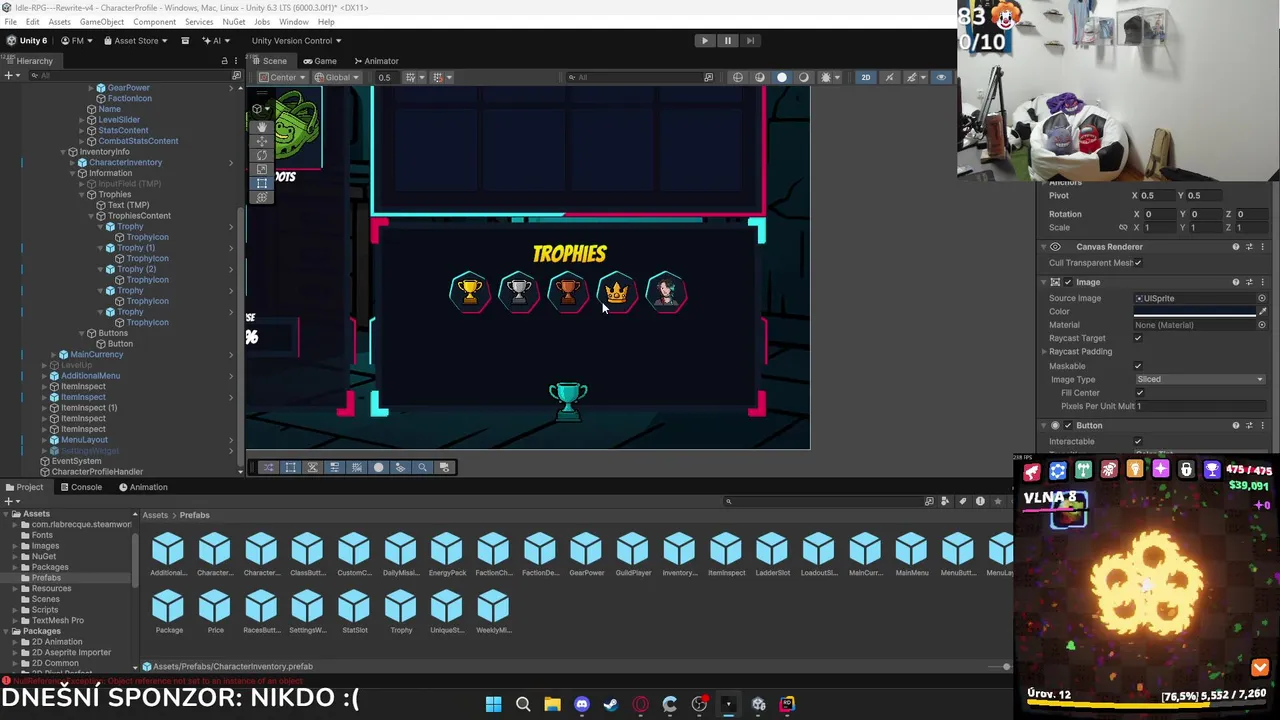Select CharacterInventory in the Hierarchy

125,162
